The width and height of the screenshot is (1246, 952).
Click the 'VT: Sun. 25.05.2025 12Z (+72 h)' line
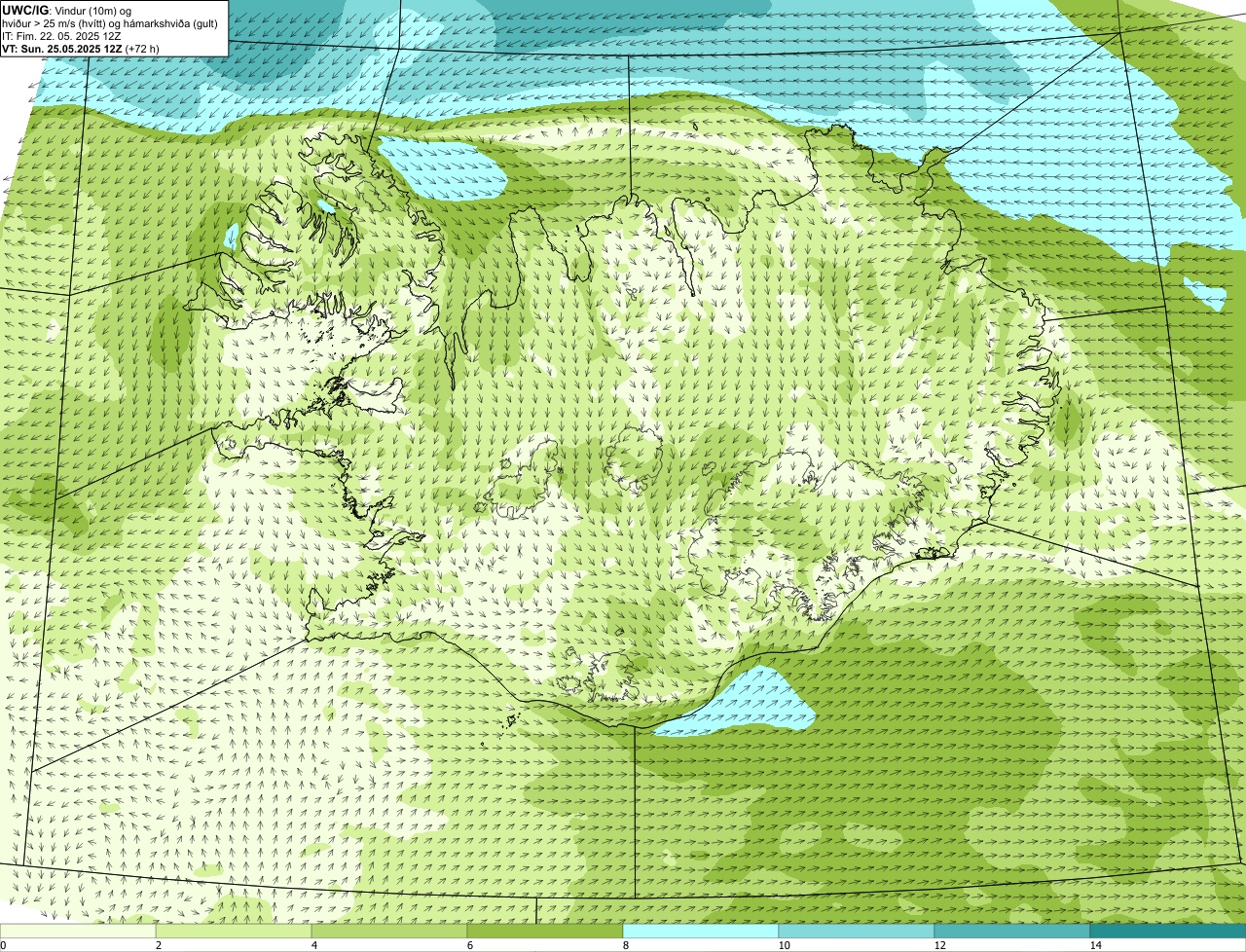81,48
